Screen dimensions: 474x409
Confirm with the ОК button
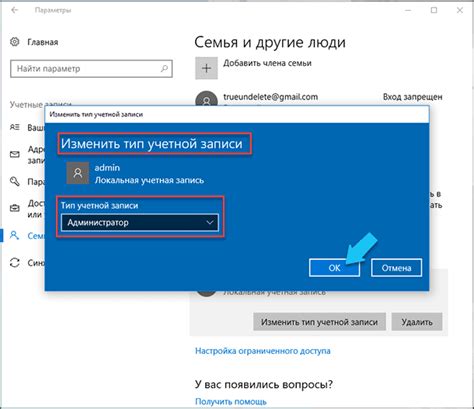(x=334, y=268)
